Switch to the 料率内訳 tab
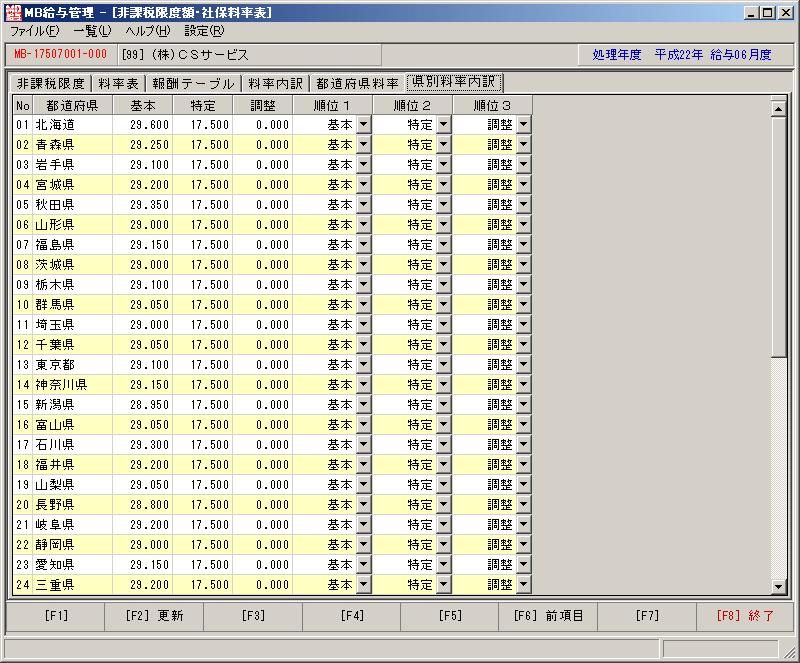Viewport: 800px width, 663px height. tap(276, 83)
